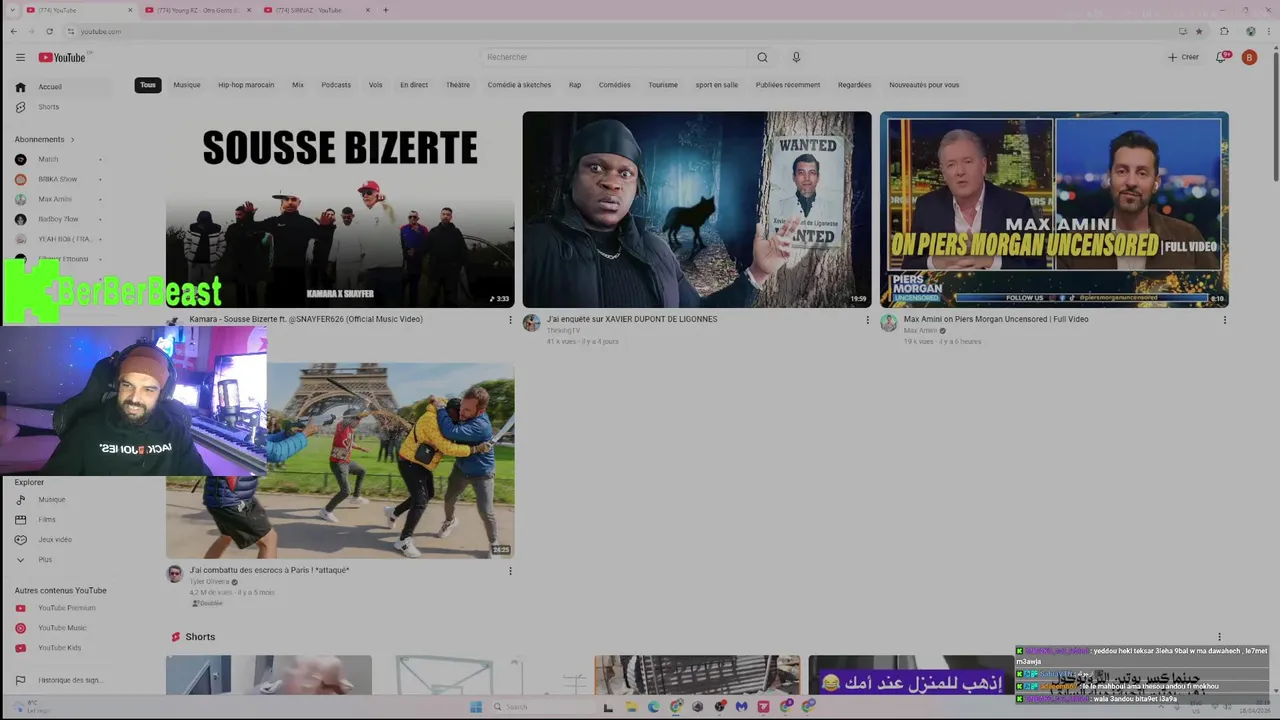This screenshot has height=720, width=1280.
Task: Open options for the Xavier Dupont video
Action: (867, 320)
